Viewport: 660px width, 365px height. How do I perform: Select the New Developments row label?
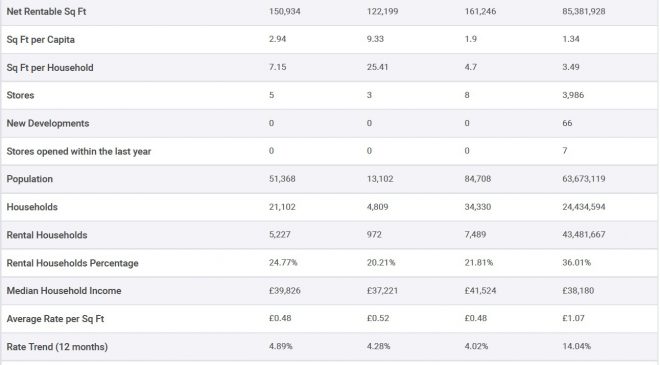point(48,123)
